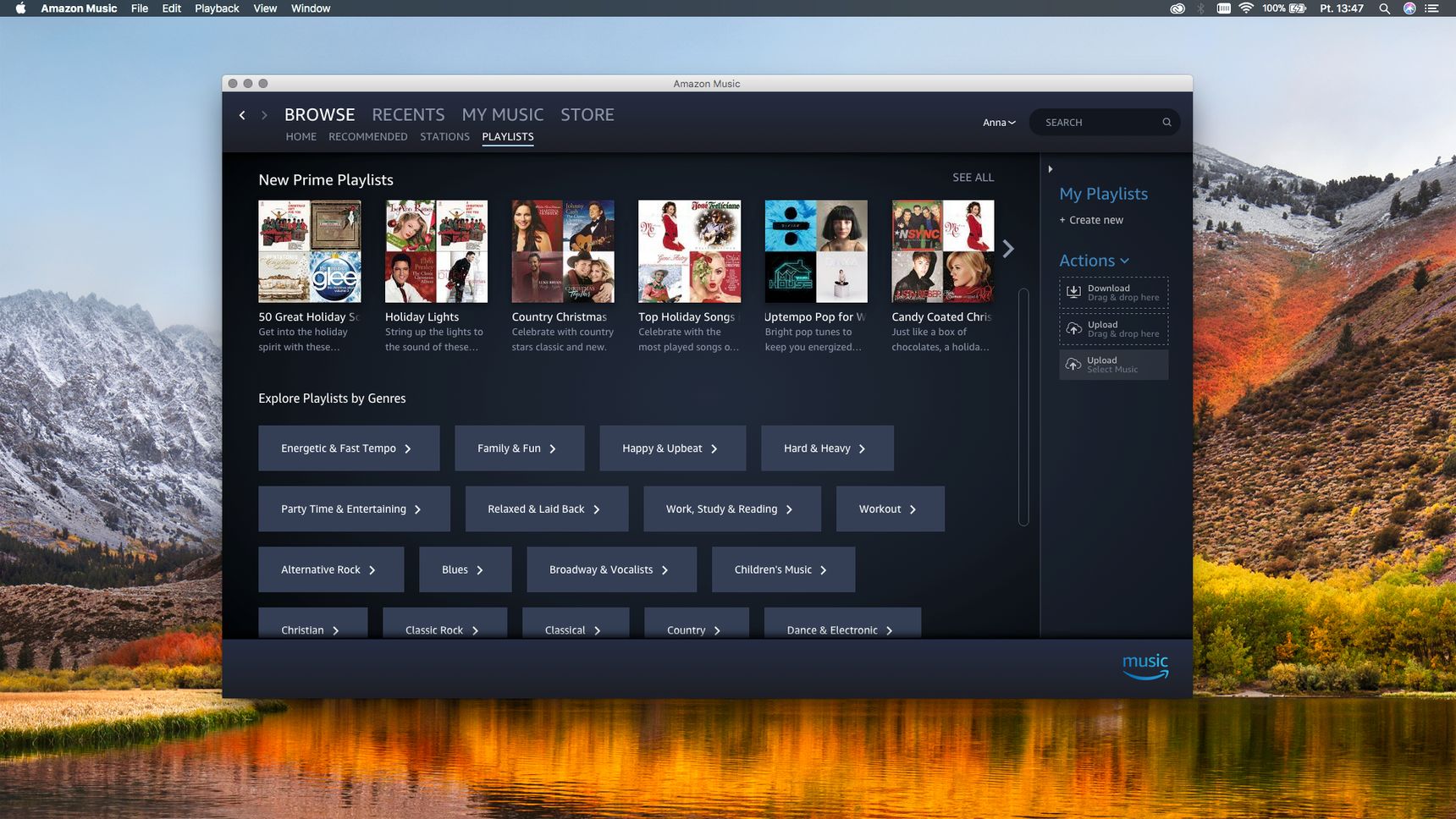Click battery status in menu bar
Screen dimensions: 1456x819
point(1284,8)
